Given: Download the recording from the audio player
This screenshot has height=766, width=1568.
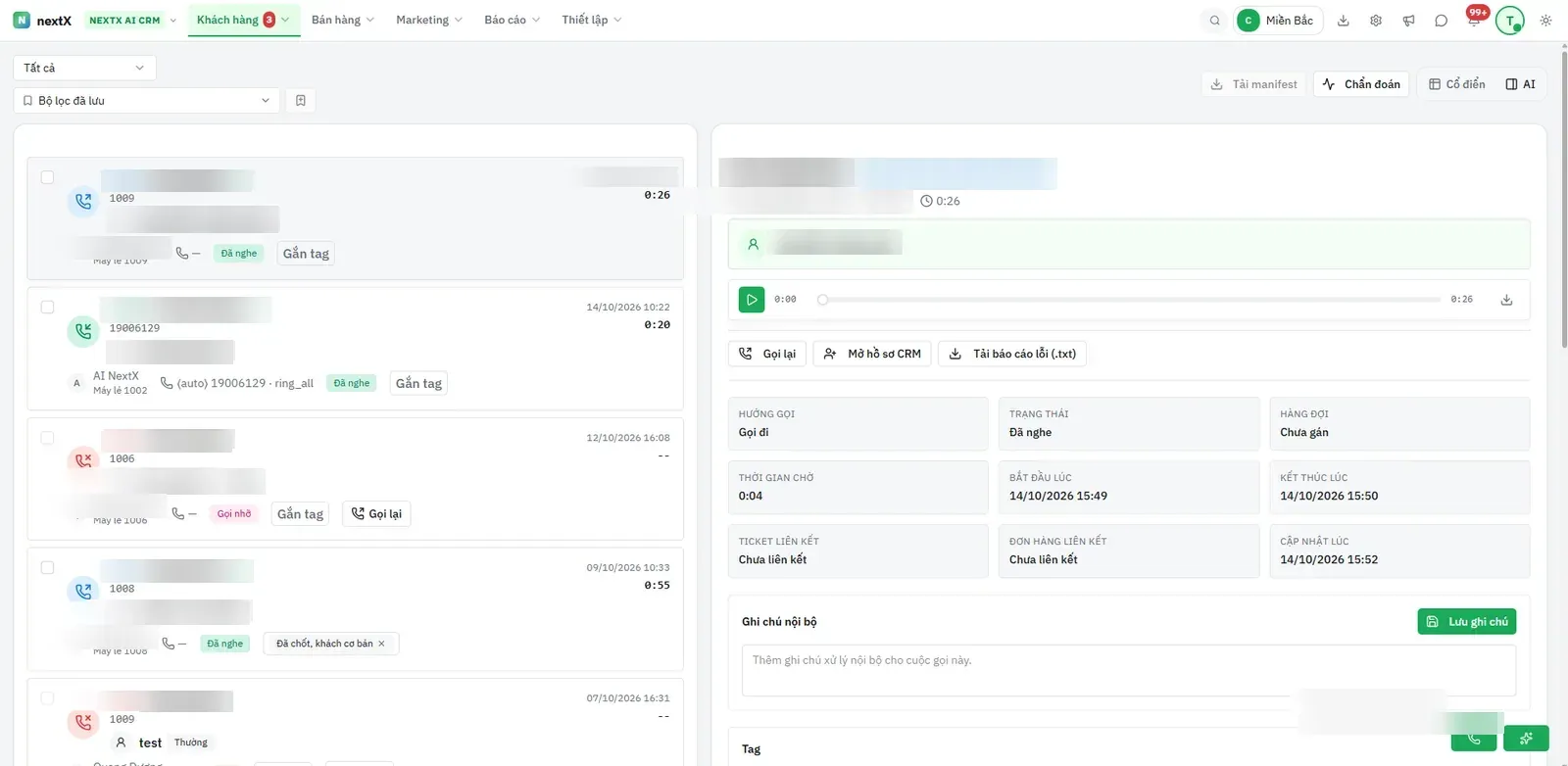Looking at the screenshot, I should click(1506, 300).
